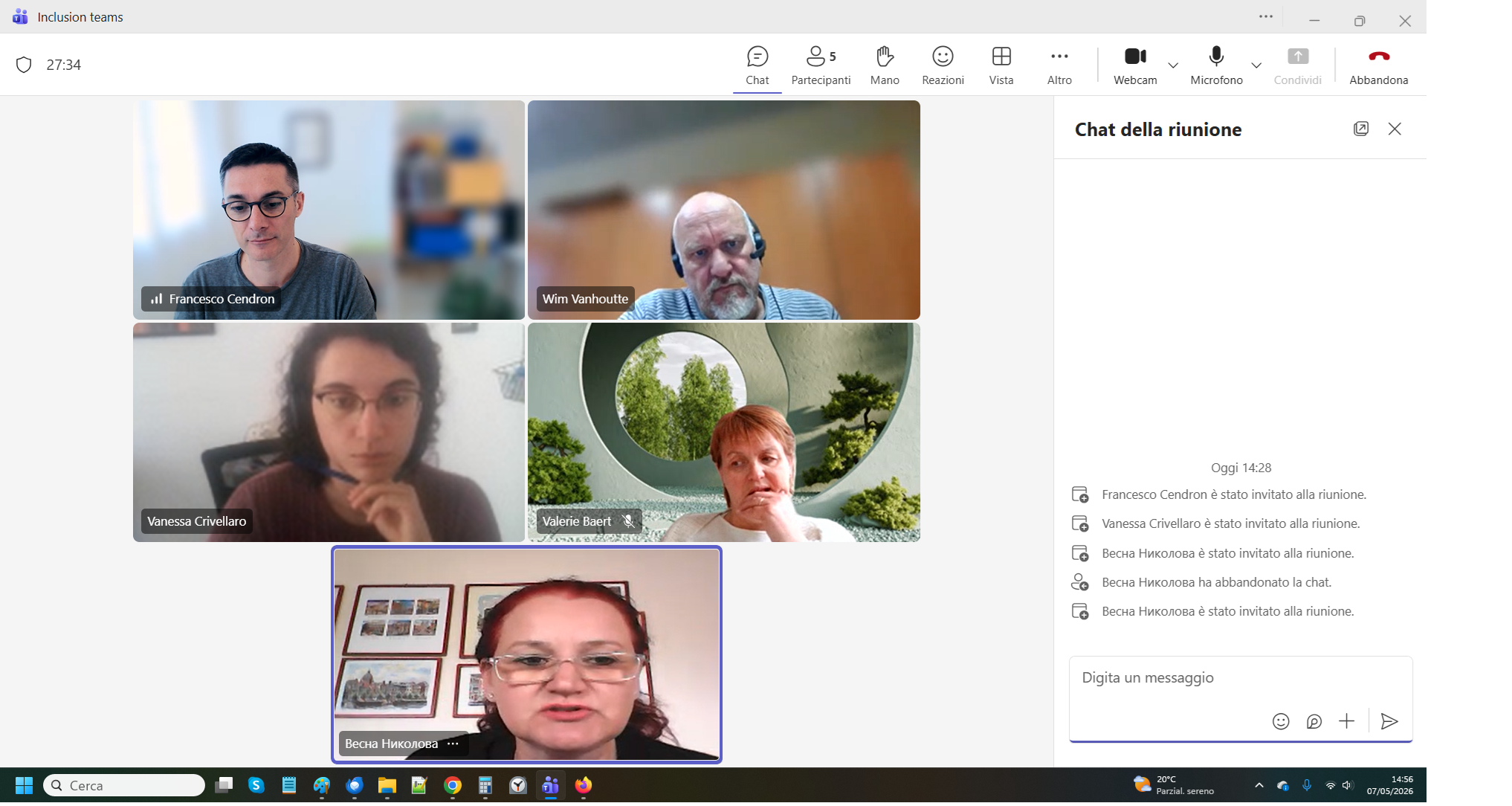Open the Task View taskbar icon

pos(224,785)
